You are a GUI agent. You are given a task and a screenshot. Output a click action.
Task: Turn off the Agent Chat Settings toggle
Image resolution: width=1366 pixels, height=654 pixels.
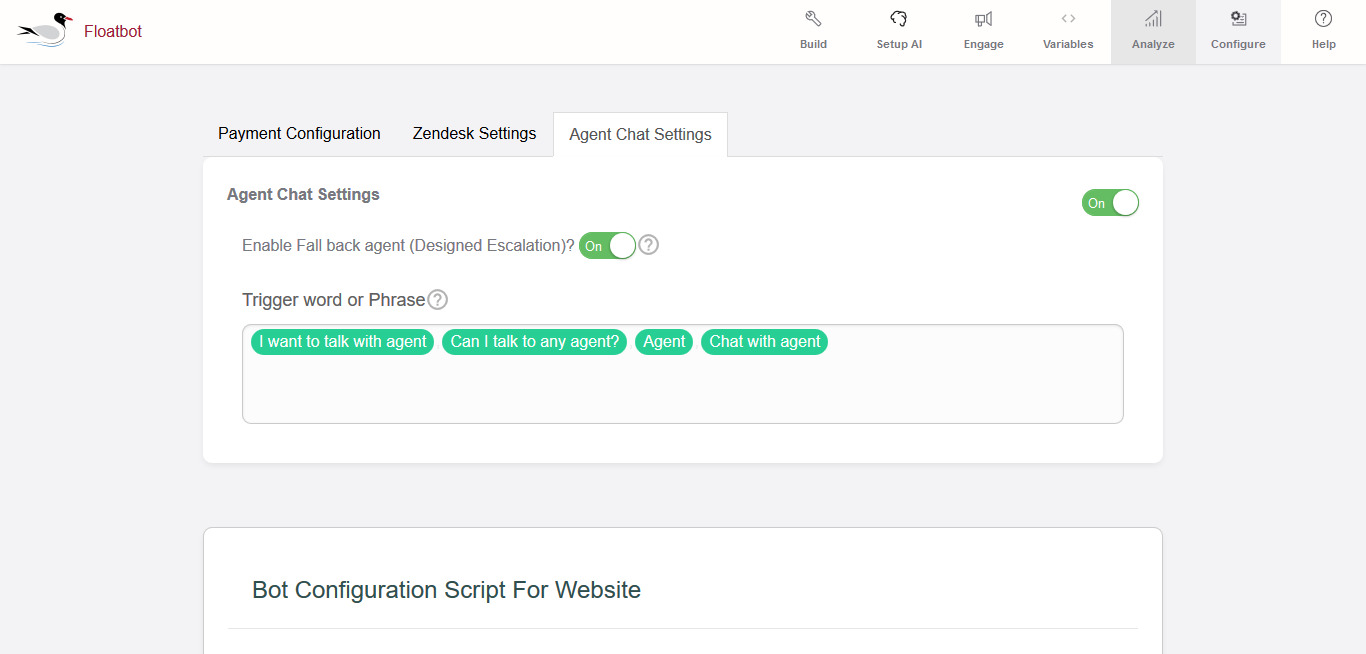(1110, 203)
